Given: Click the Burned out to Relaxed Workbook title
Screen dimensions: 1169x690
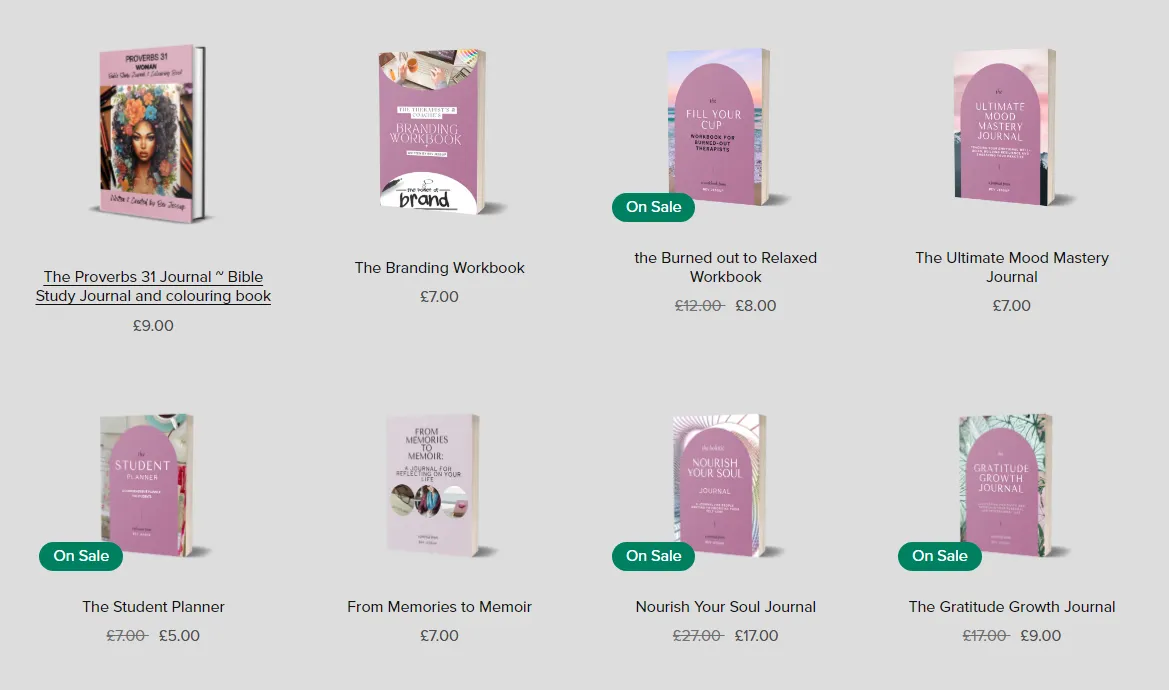Looking at the screenshot, I should click(725, 267).
